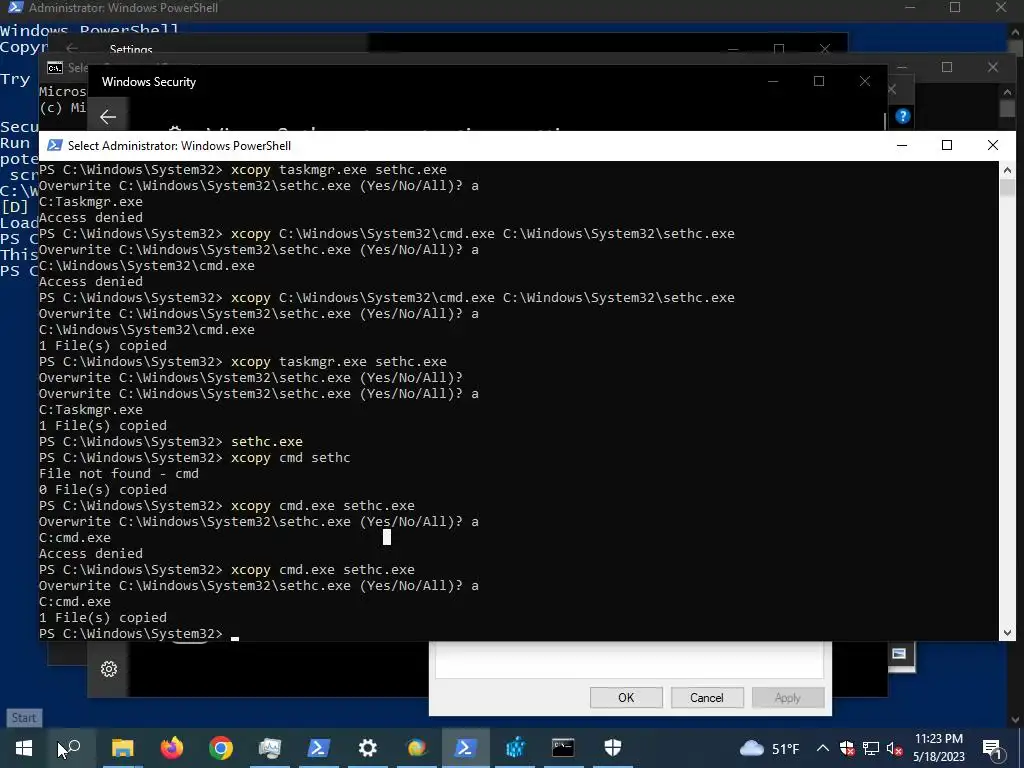Click the muted volume tray icon
The image size is (1024, 768).
pos(895,748)
